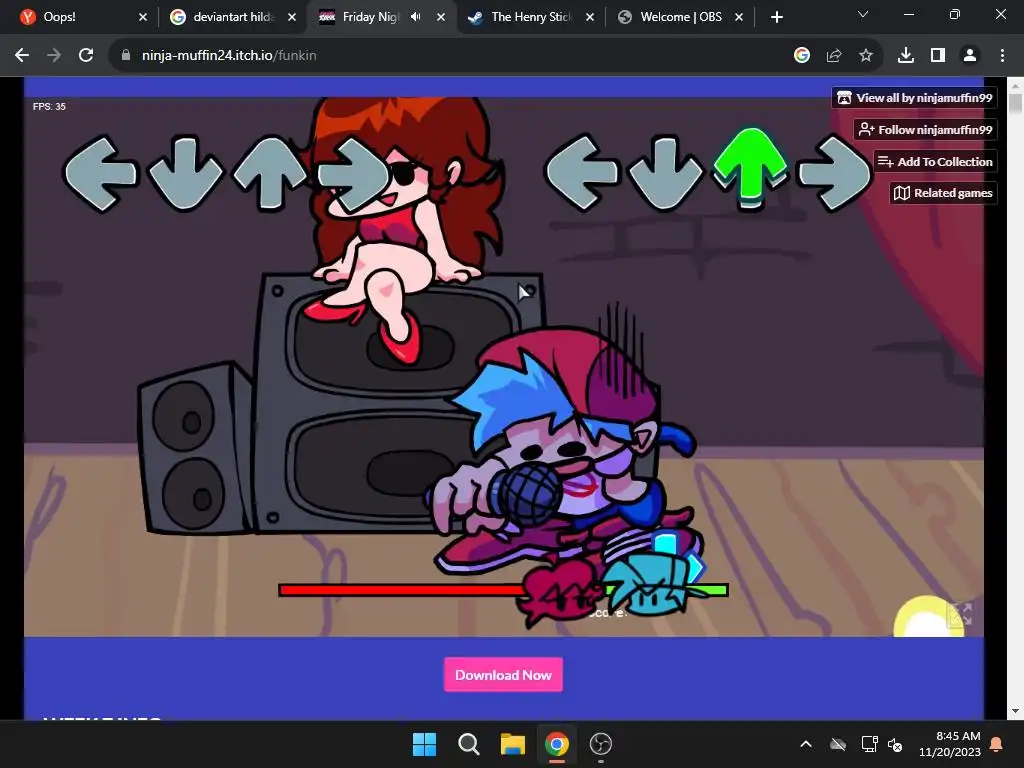The width and height of the screenshot is (1024, 768).
Task: Click View all by ninjamuffin99
Action: (914, 98)
